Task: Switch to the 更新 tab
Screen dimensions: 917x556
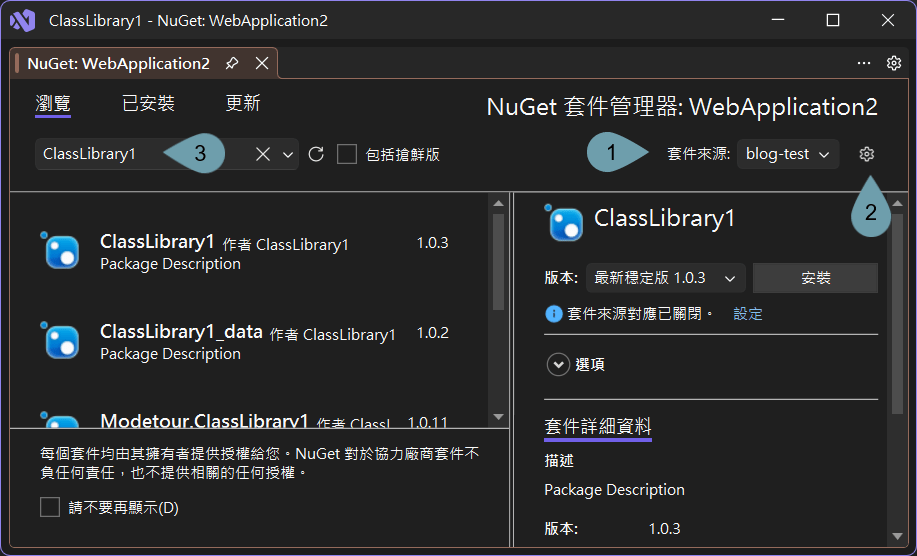Action: [x=243, y=103]
